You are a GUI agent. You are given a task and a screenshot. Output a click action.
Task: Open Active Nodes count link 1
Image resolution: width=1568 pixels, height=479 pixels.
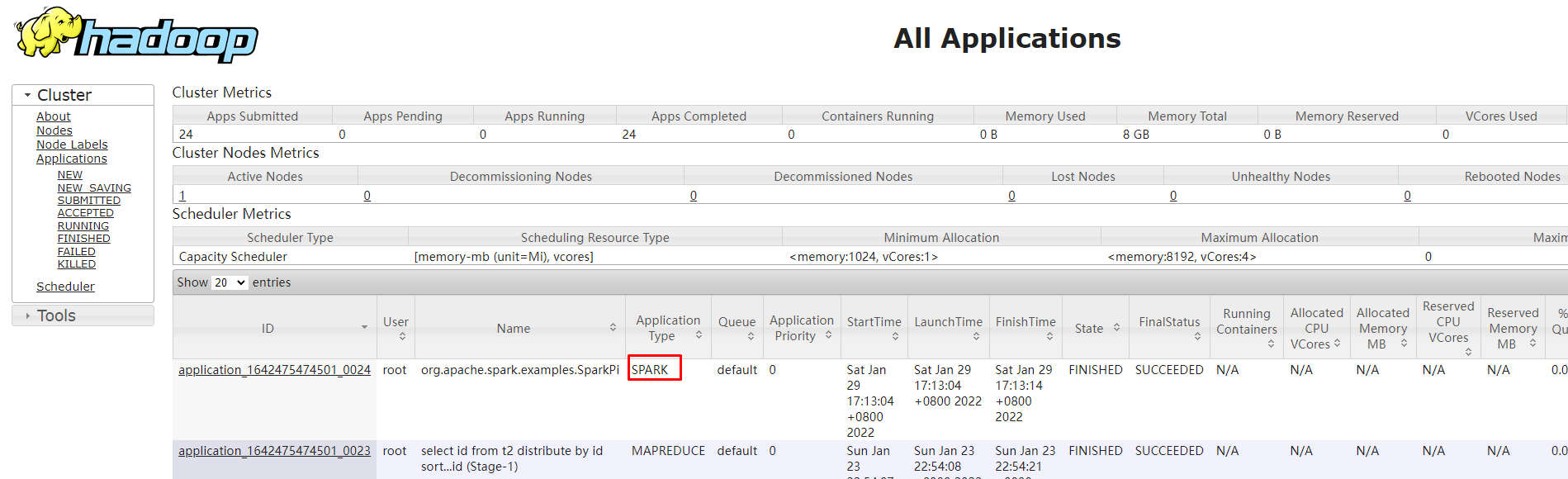click(x=182, y=196)
